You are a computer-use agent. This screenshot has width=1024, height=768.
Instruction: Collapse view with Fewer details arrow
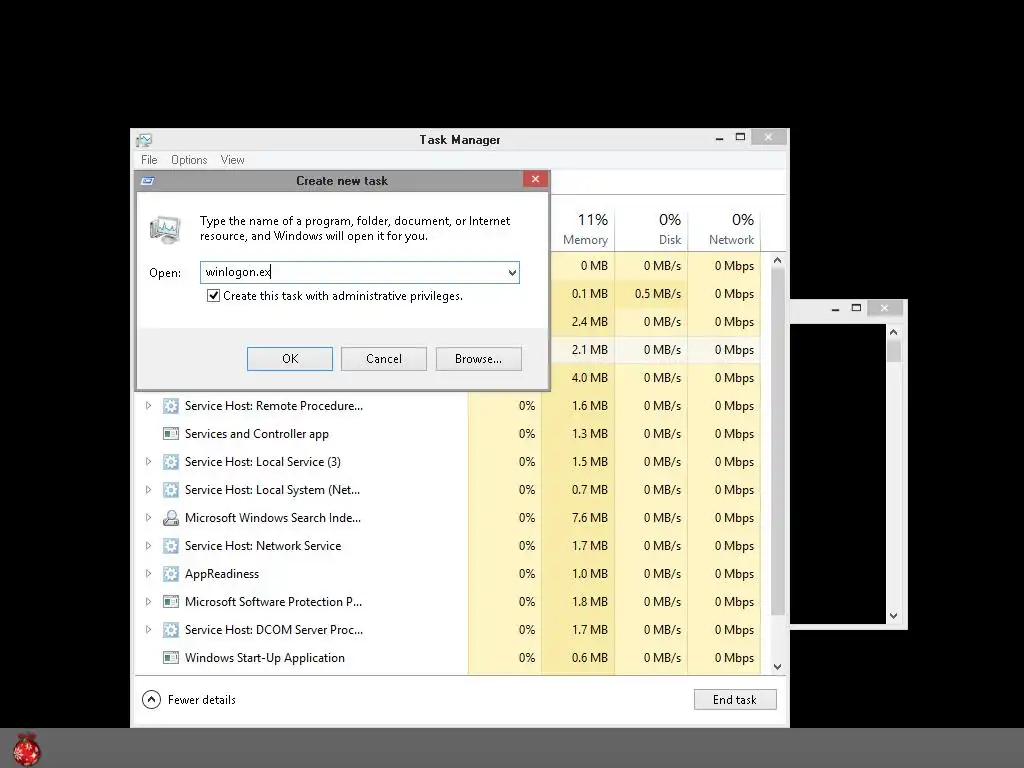[151, 699]
